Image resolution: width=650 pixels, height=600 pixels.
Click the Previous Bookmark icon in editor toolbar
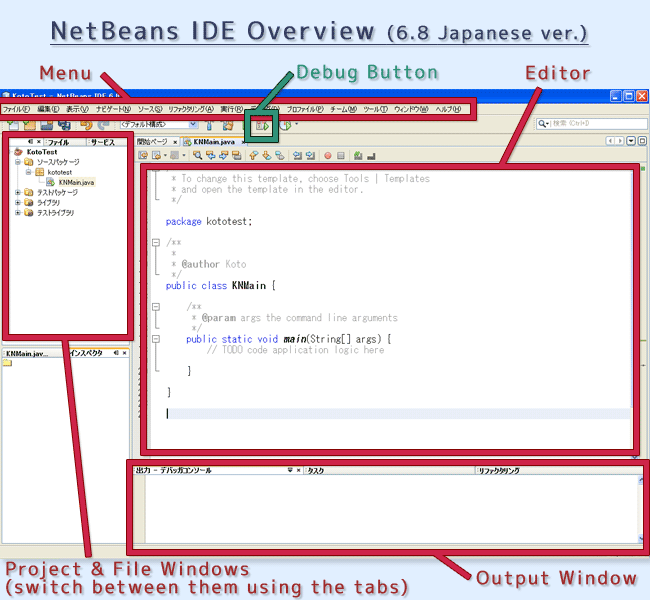254,155
